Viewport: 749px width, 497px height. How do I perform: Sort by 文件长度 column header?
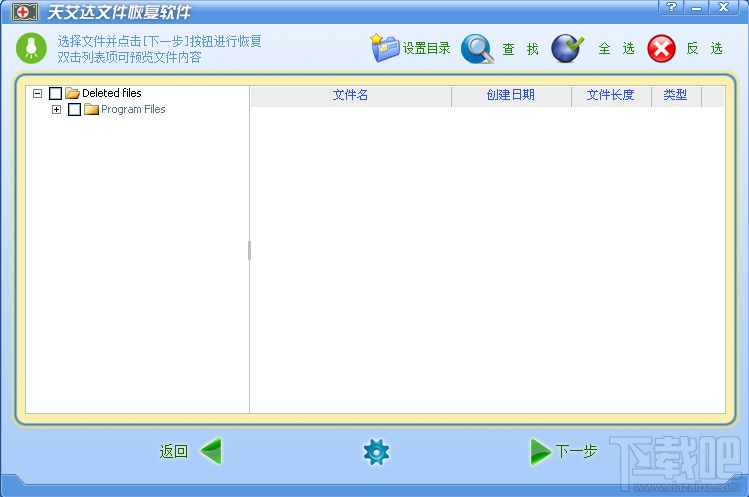click(611, 96)
